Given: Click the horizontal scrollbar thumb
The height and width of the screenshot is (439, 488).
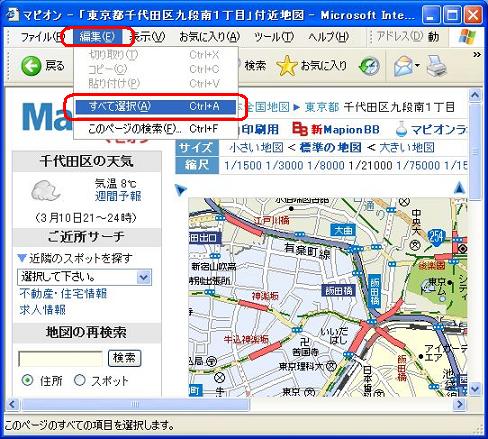Looking at the screenshot, I should point(135,404).
